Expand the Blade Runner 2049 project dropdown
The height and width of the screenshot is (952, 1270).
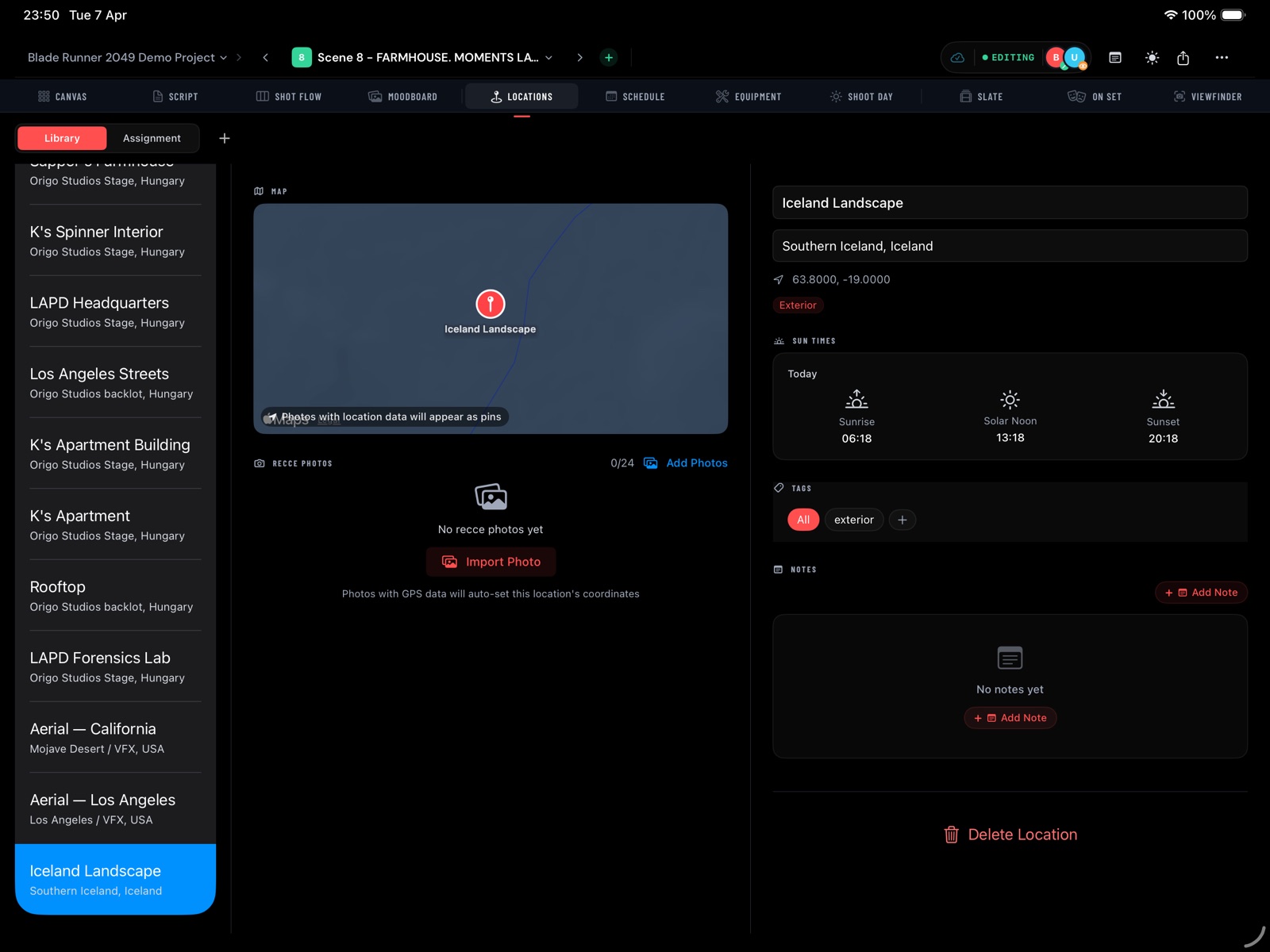(x=127, y=57)
